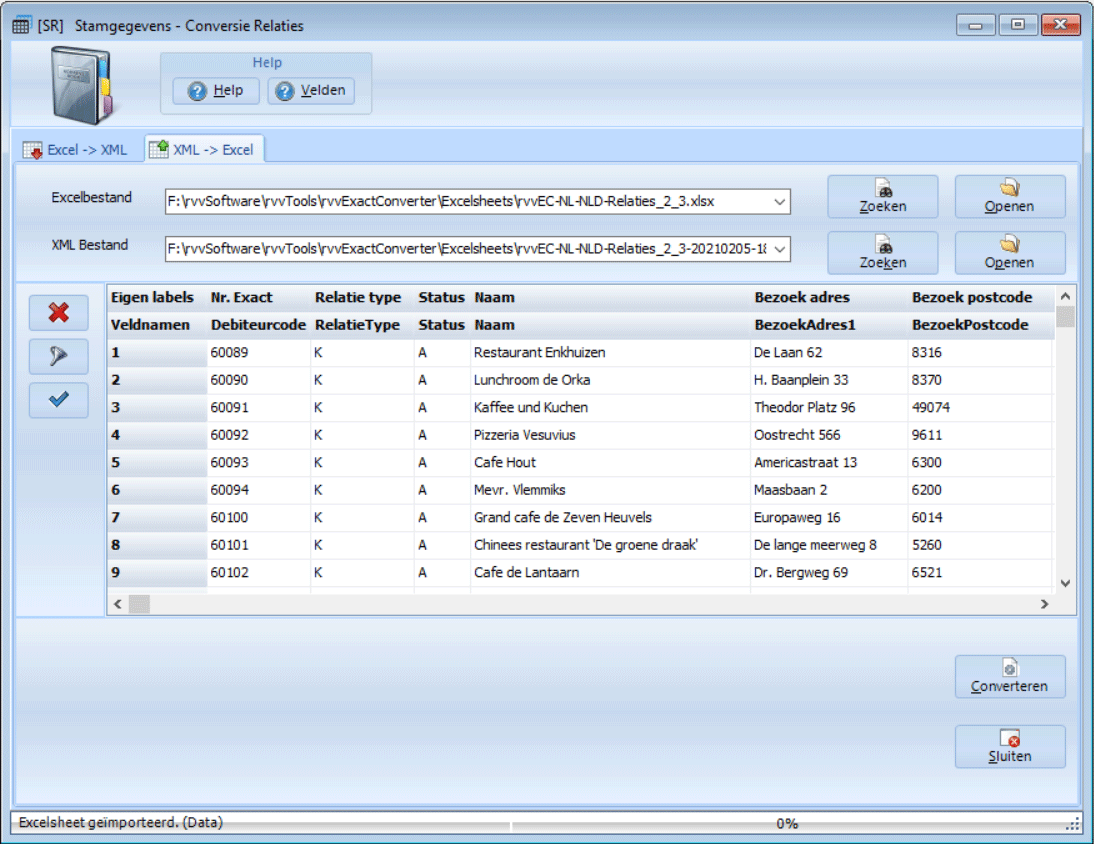Select the XML -> Excel tab
The height and width of the screenshot is (844, 1094).
click(x=204, y=149)
